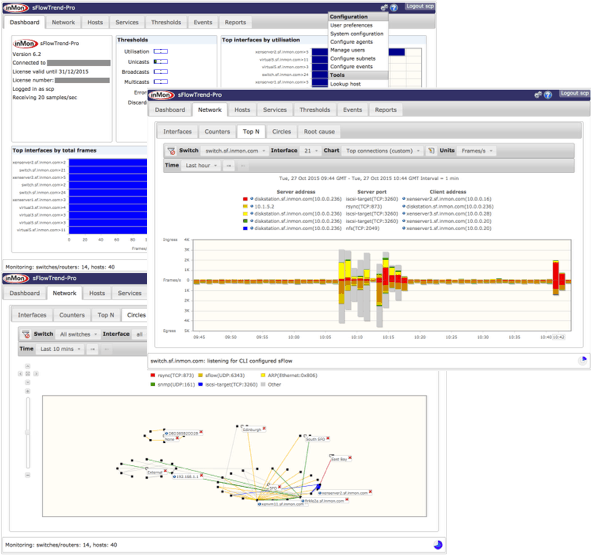Click the blue legend swatch for the nfs connection

point(245,228)
